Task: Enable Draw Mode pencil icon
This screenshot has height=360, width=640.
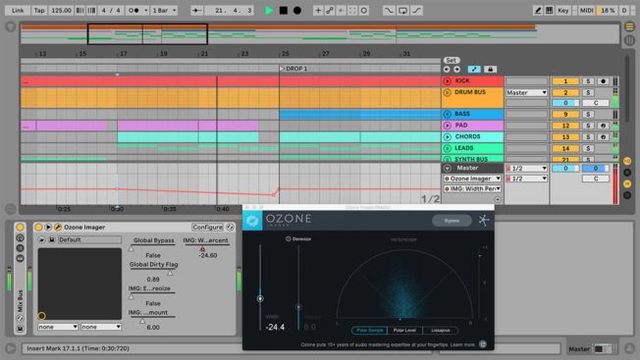Action: [538, 11]
